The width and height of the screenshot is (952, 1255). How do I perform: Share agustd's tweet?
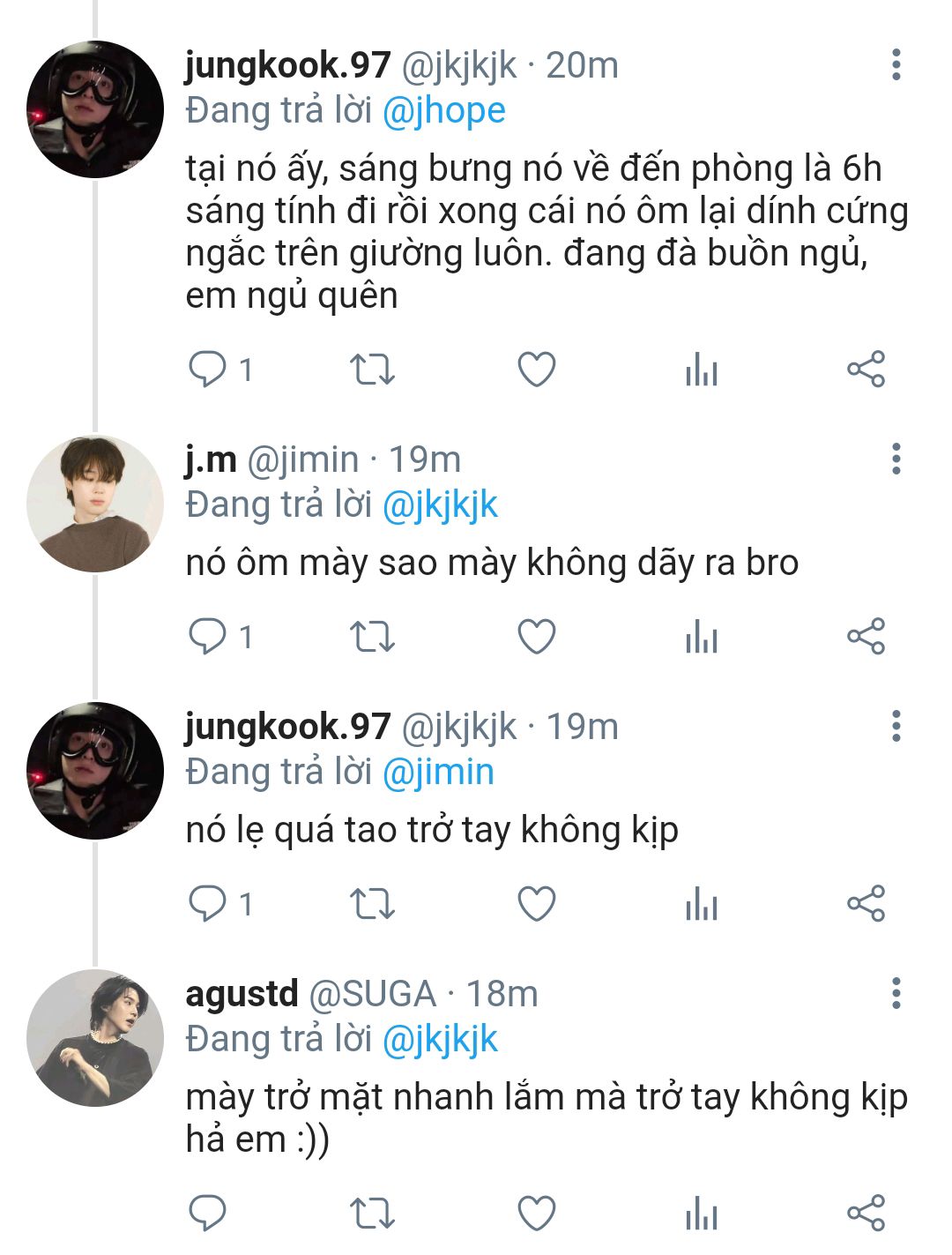(x=866, y=1214)
